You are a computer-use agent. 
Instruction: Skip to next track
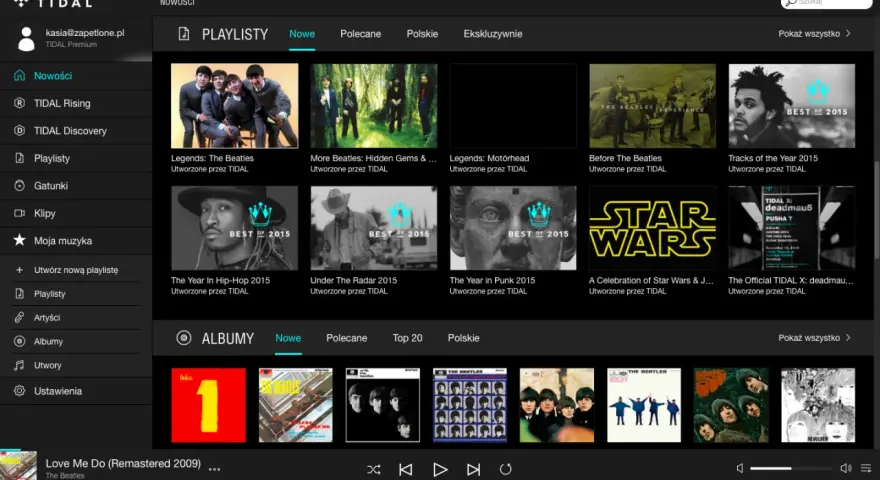point(473,469)
